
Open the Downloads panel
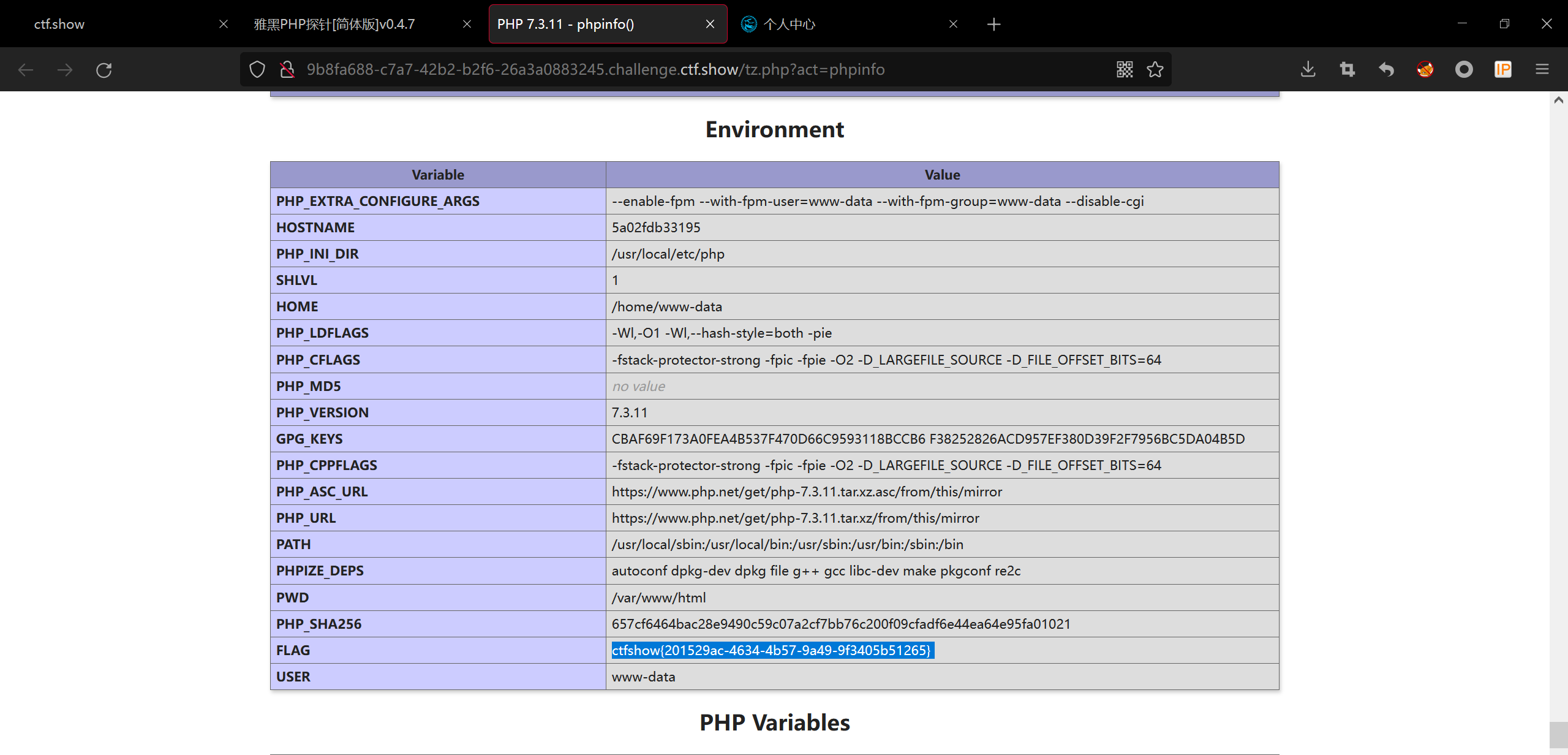pyautogui.click(x=1308, y=70)
